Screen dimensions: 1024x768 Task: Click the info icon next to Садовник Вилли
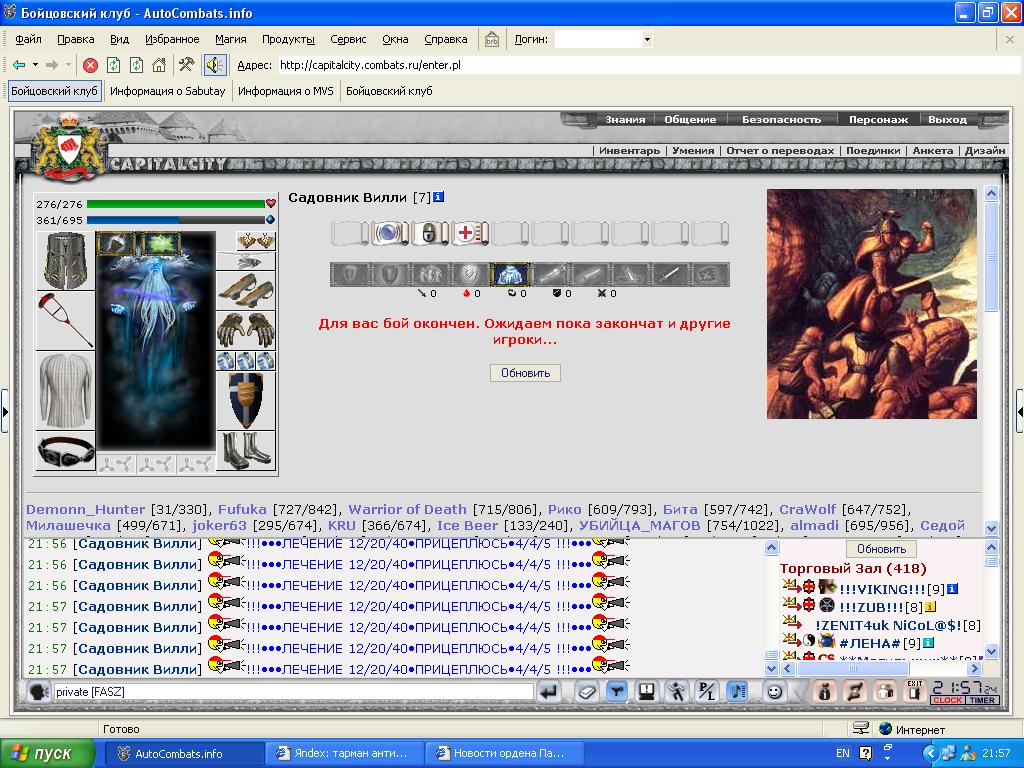439,197
